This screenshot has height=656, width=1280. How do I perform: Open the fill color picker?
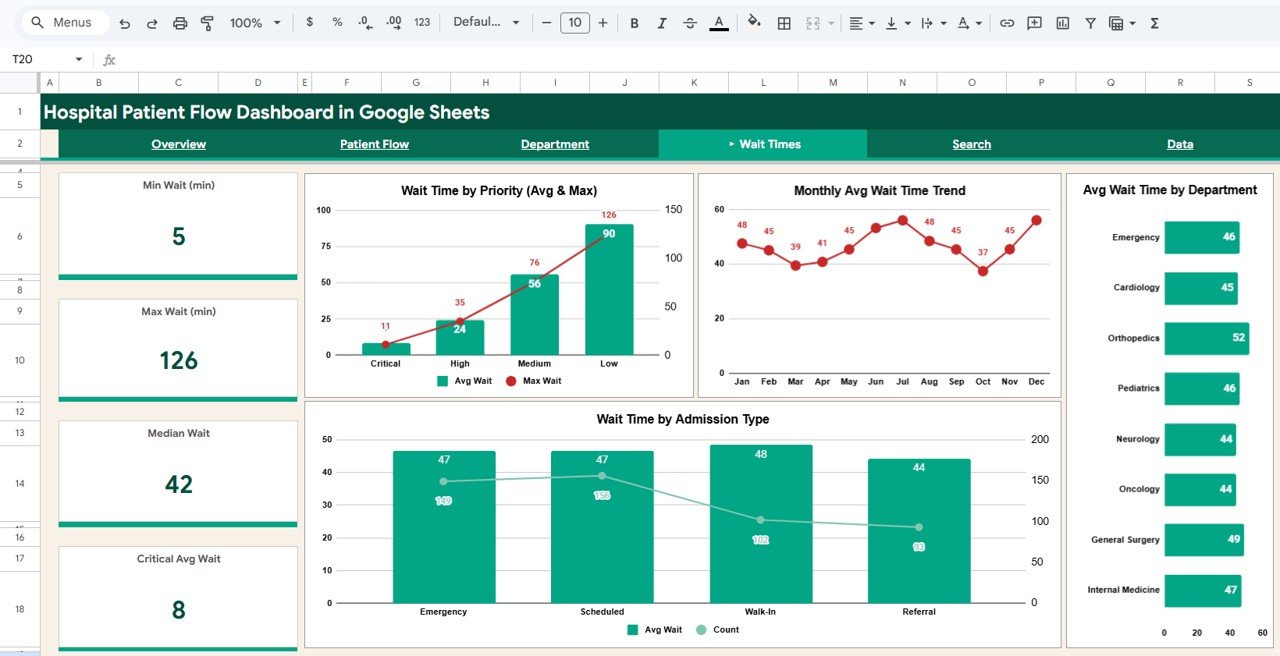click(754, 22)
